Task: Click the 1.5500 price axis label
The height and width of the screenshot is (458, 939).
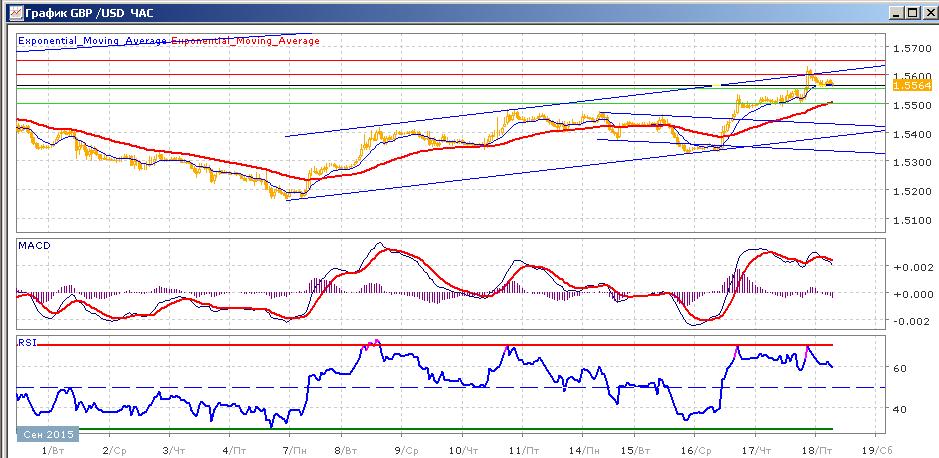Action: click(911, 105)
